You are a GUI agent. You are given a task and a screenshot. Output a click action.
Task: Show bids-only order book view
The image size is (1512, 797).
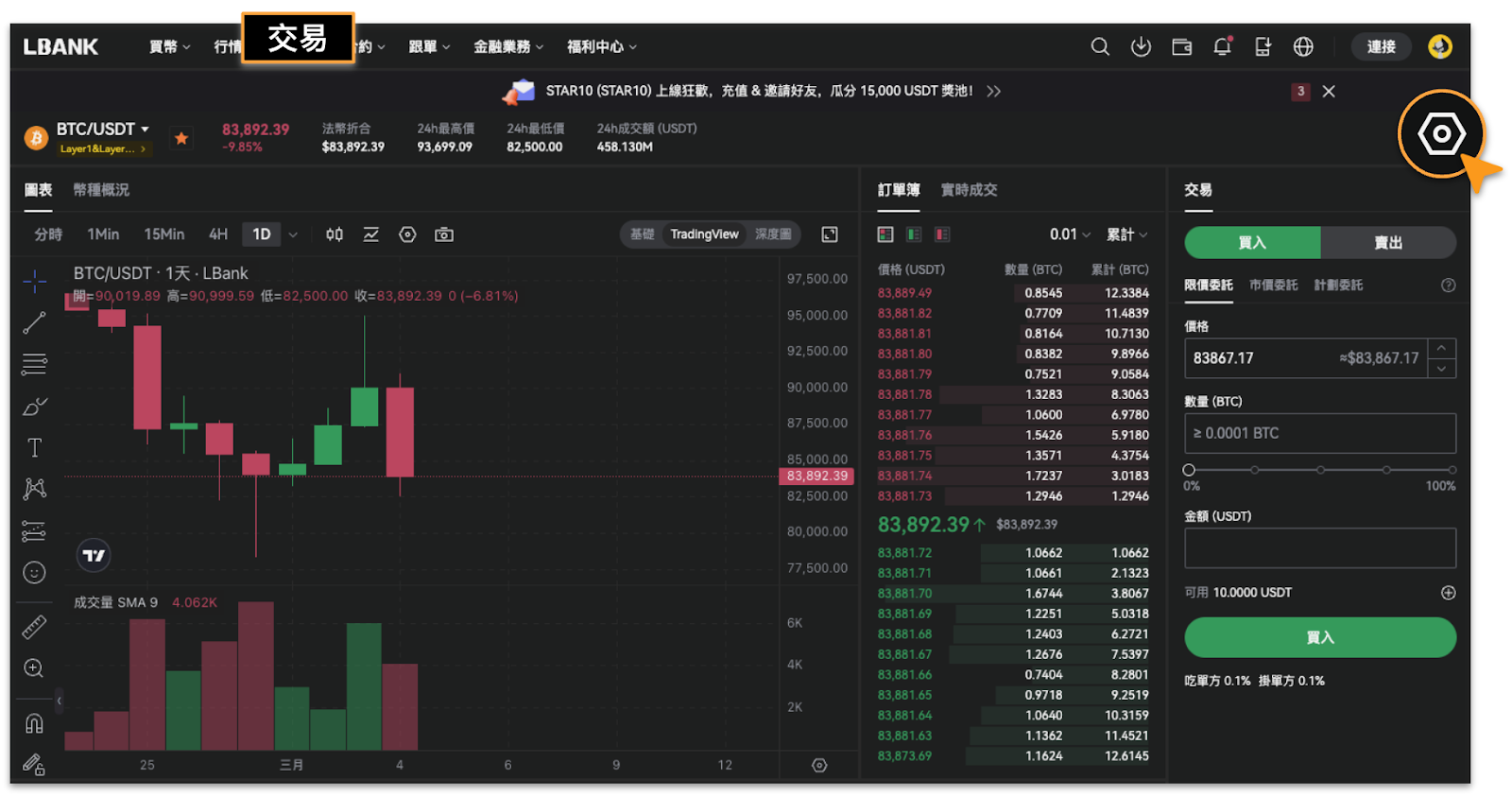[x=914, y=234]
